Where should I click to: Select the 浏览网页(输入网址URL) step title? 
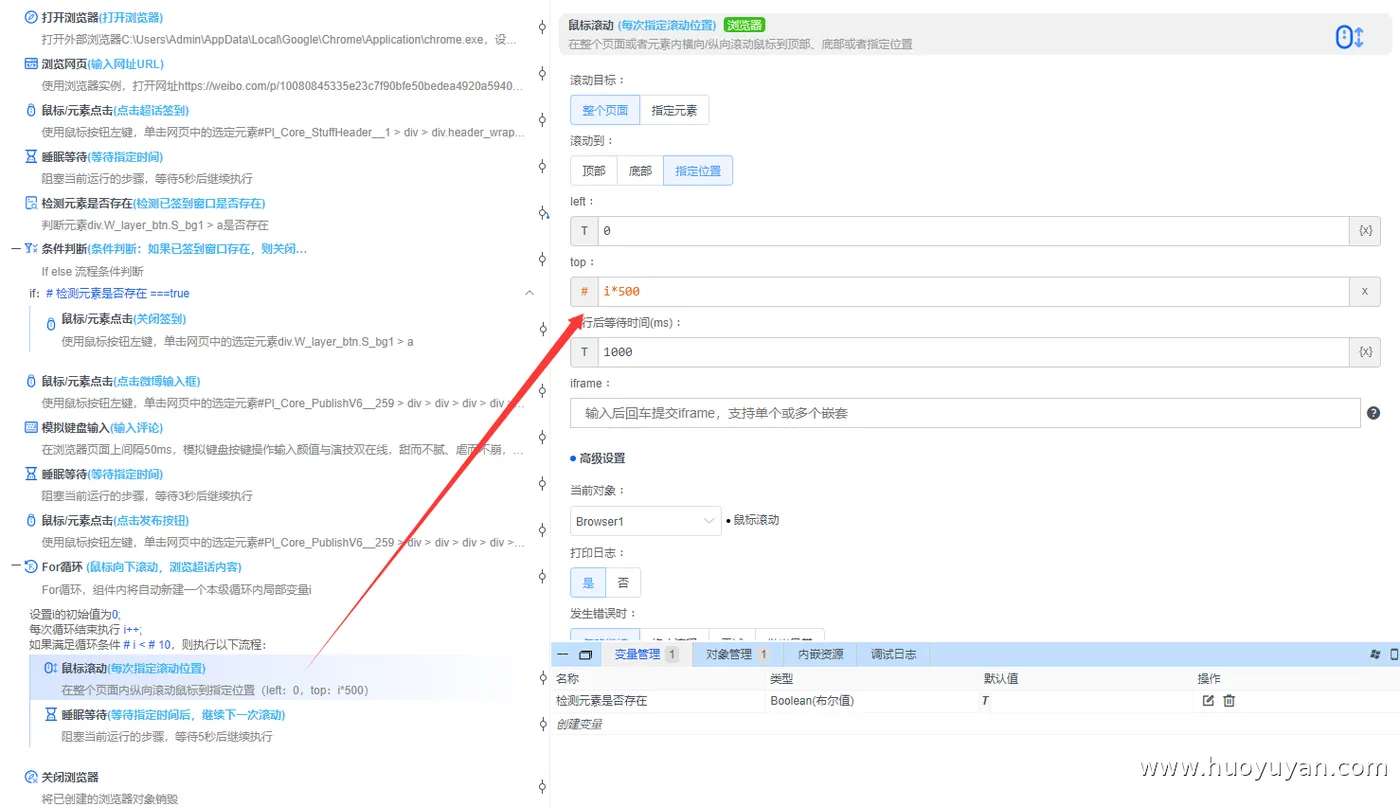click(102, 64)
